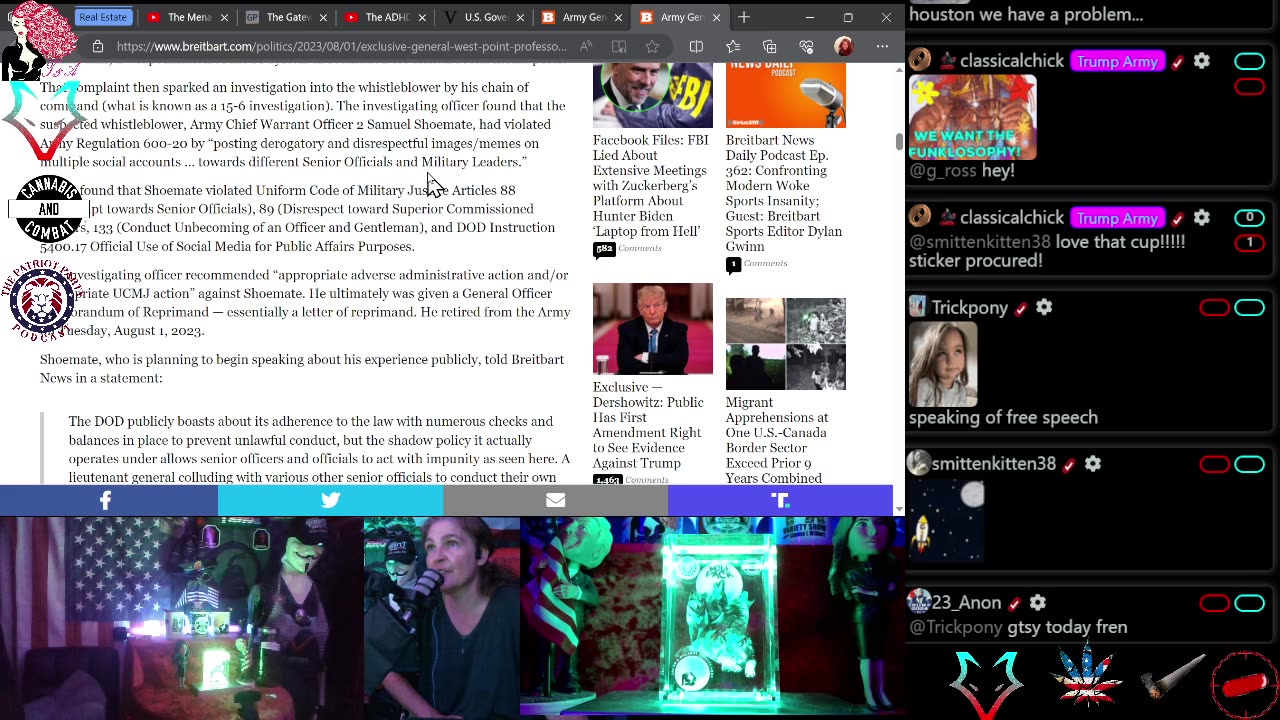Enter Immersive Reader mode

point(619,46)
